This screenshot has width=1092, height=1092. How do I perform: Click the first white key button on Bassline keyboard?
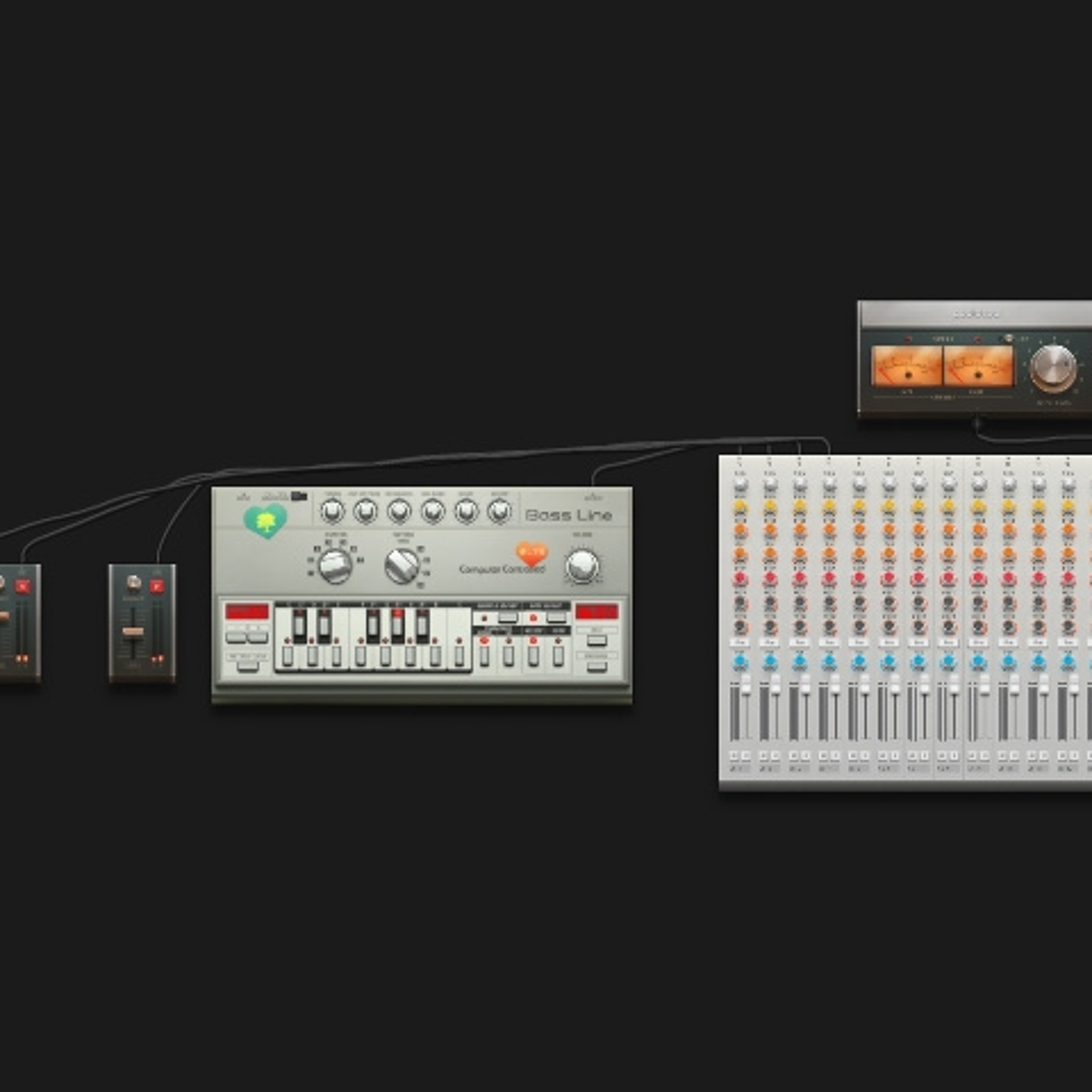point(287,656)
